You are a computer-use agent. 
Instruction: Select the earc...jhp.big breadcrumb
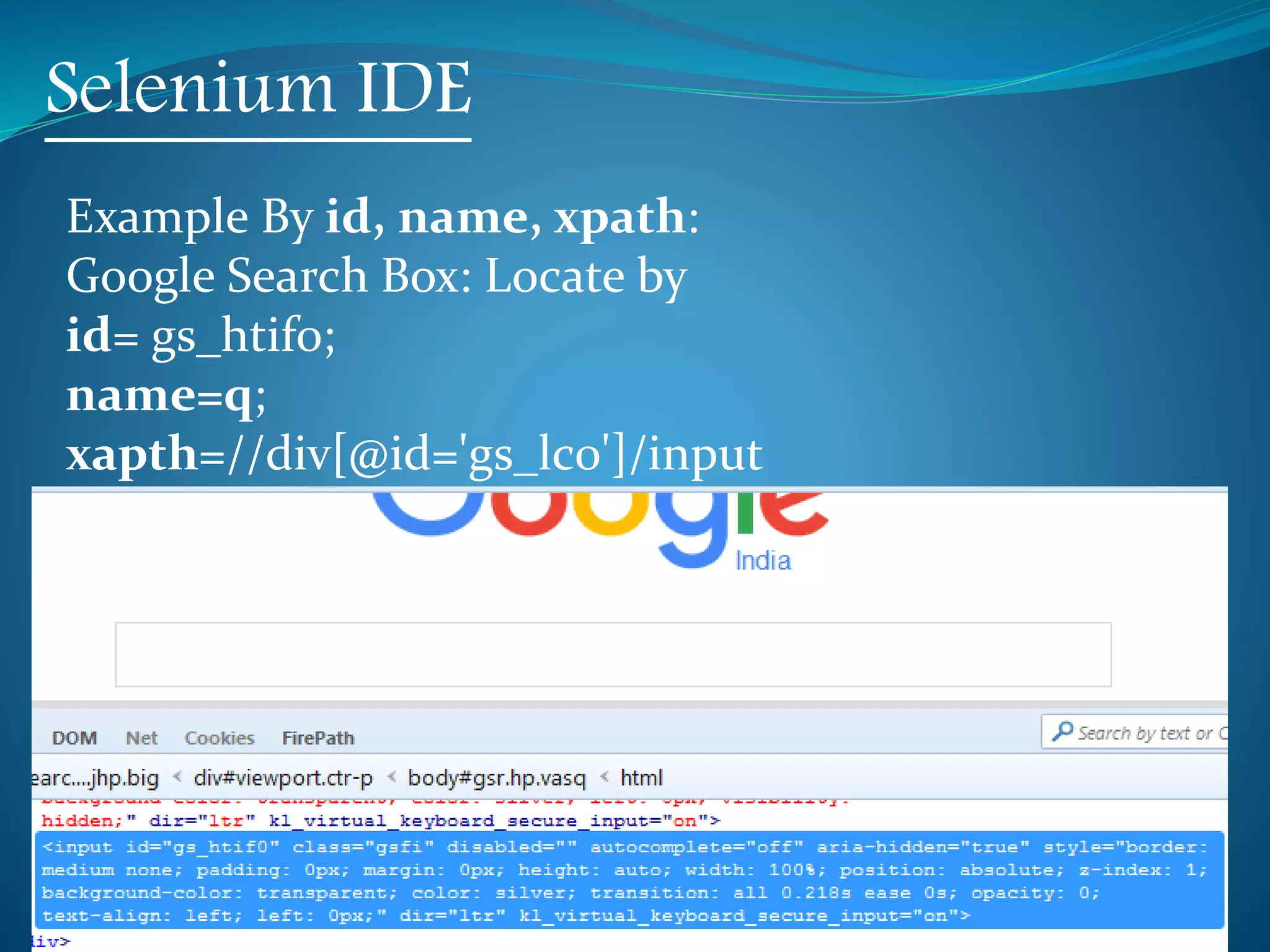95,777
